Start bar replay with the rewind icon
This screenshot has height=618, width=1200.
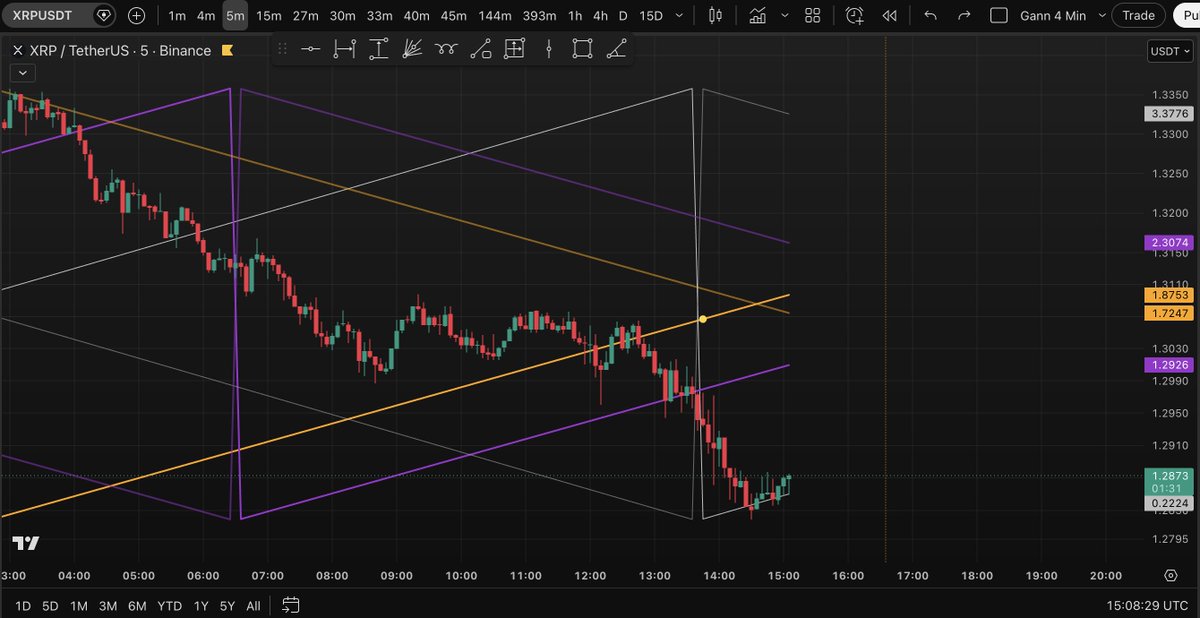click(888, 15)
